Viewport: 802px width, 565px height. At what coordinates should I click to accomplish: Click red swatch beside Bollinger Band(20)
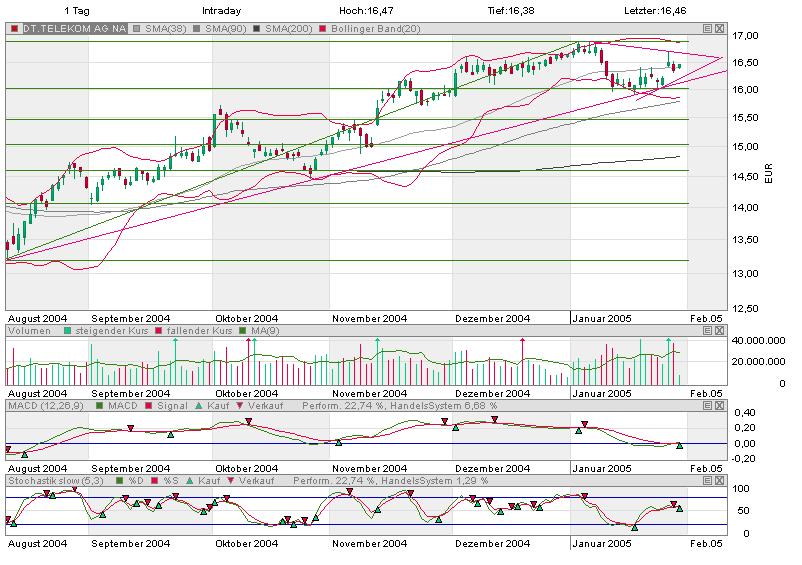(323, 29)
